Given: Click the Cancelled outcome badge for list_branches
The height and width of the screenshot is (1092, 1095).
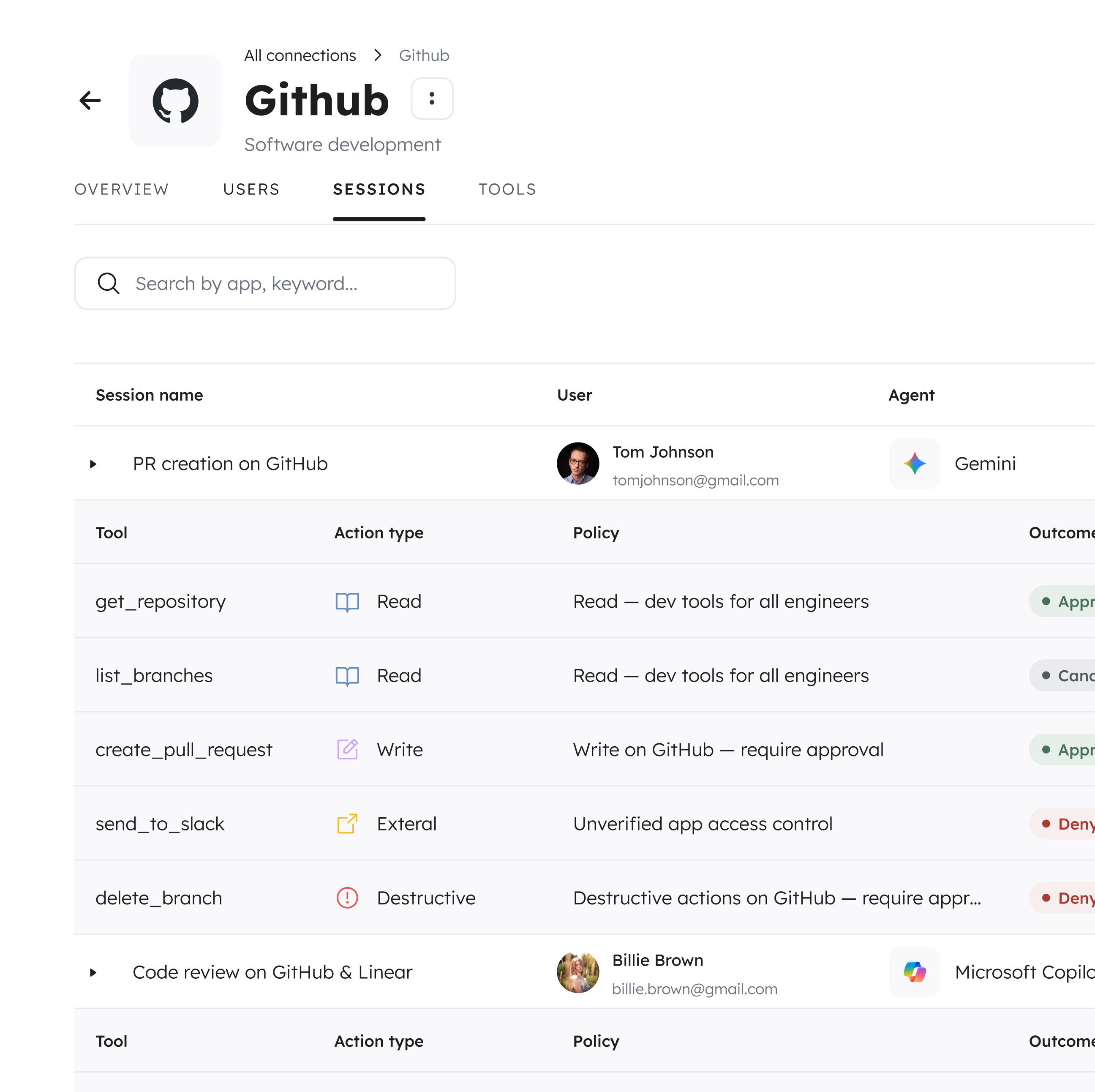Looking at the screenshot, I should [1062, 676].
